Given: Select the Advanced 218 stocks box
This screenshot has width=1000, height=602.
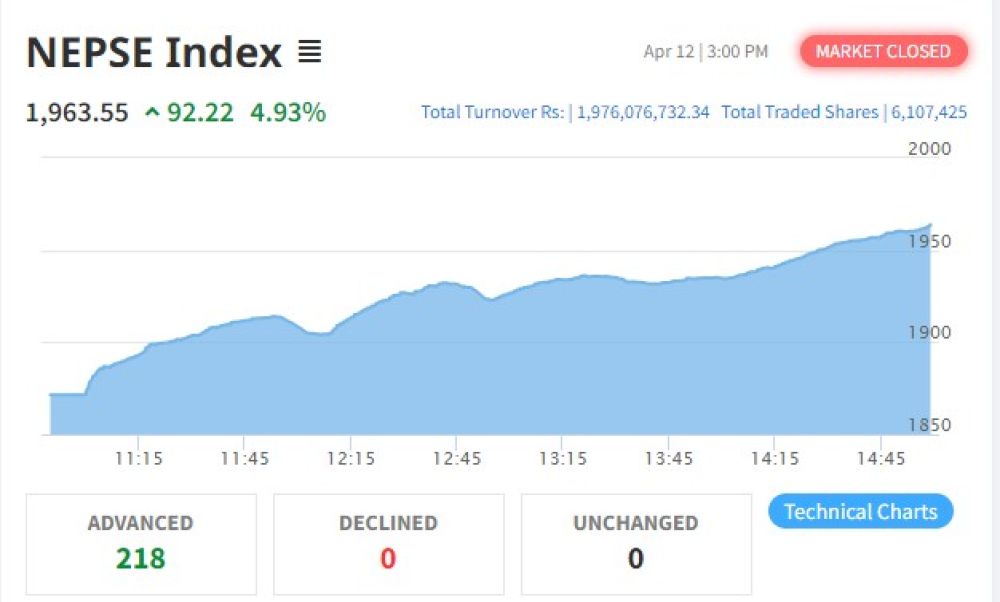Looking at the screenshot, I should [x=141, y=544].
